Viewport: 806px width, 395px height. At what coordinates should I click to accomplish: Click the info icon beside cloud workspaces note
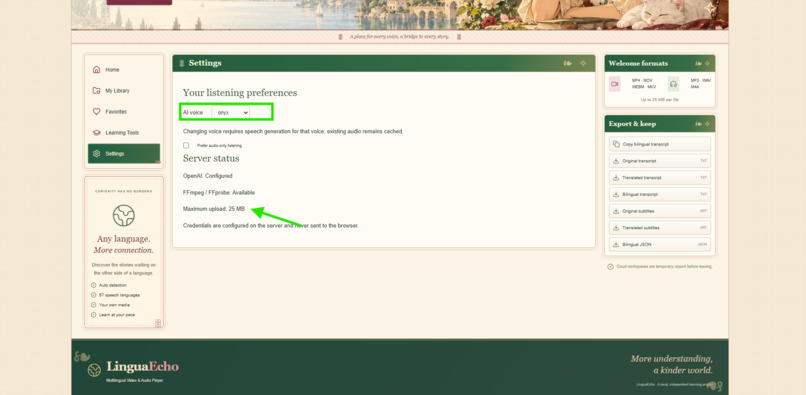coord(610,266)
